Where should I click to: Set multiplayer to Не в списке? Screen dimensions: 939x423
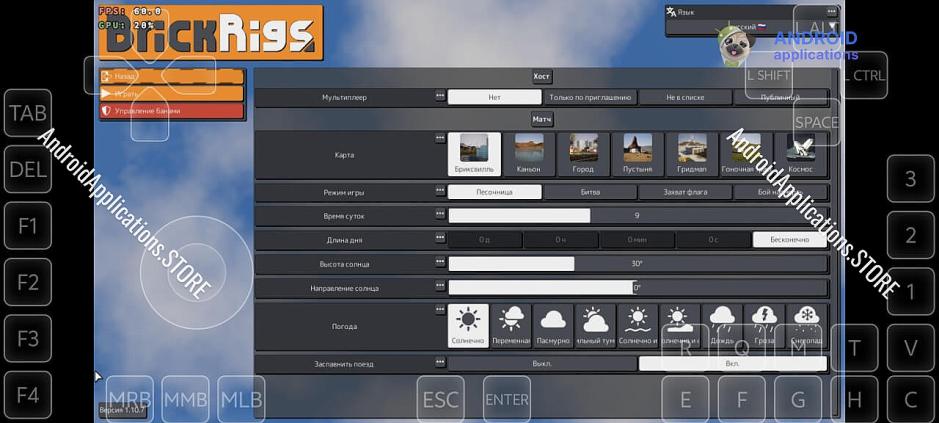click(x=685, y=97)
